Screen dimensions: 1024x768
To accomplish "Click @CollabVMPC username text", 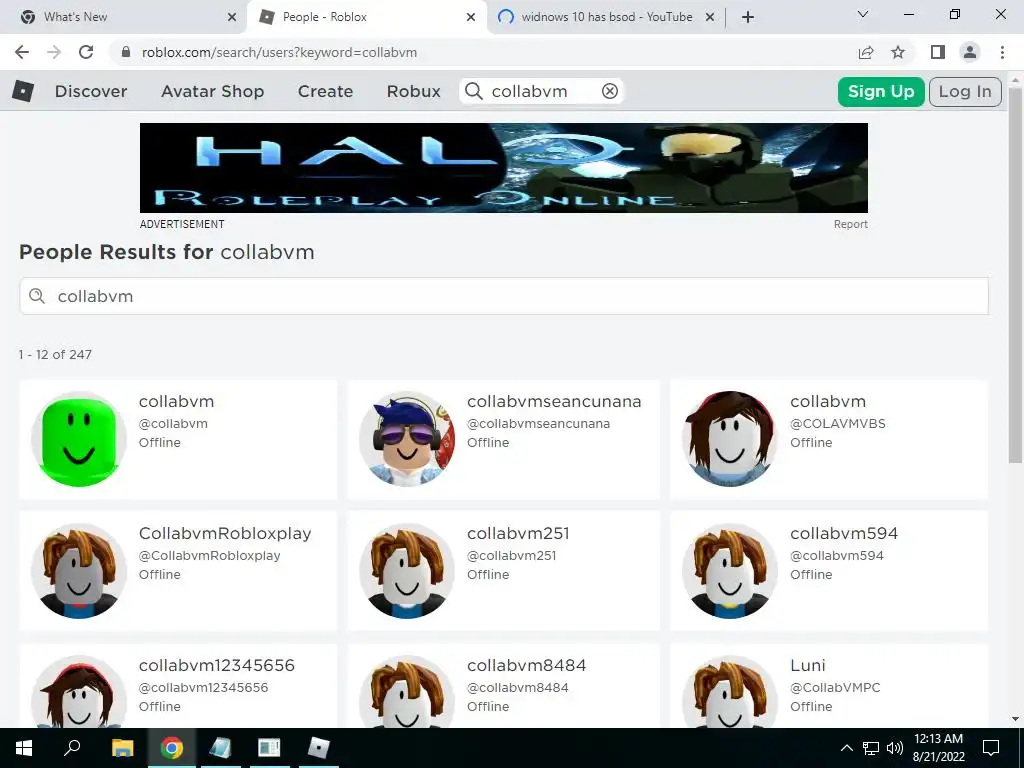I will click(835, 688).
